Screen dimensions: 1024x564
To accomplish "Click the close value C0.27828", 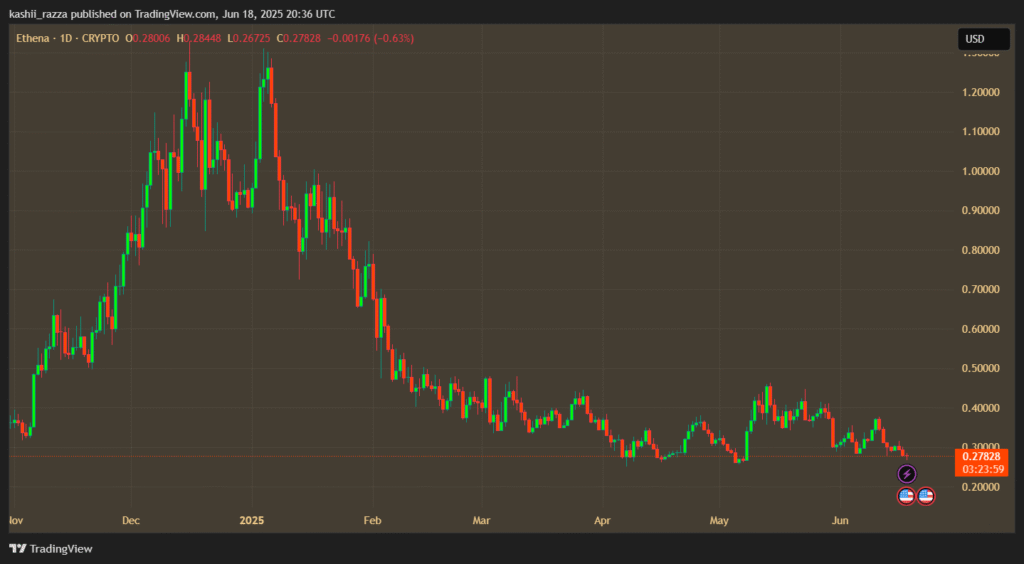I will click(x=298, y=39).
